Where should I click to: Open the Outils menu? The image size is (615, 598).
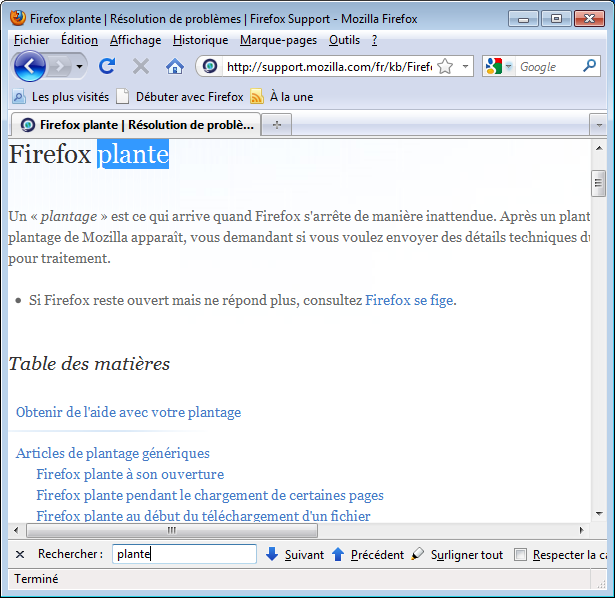344,40
